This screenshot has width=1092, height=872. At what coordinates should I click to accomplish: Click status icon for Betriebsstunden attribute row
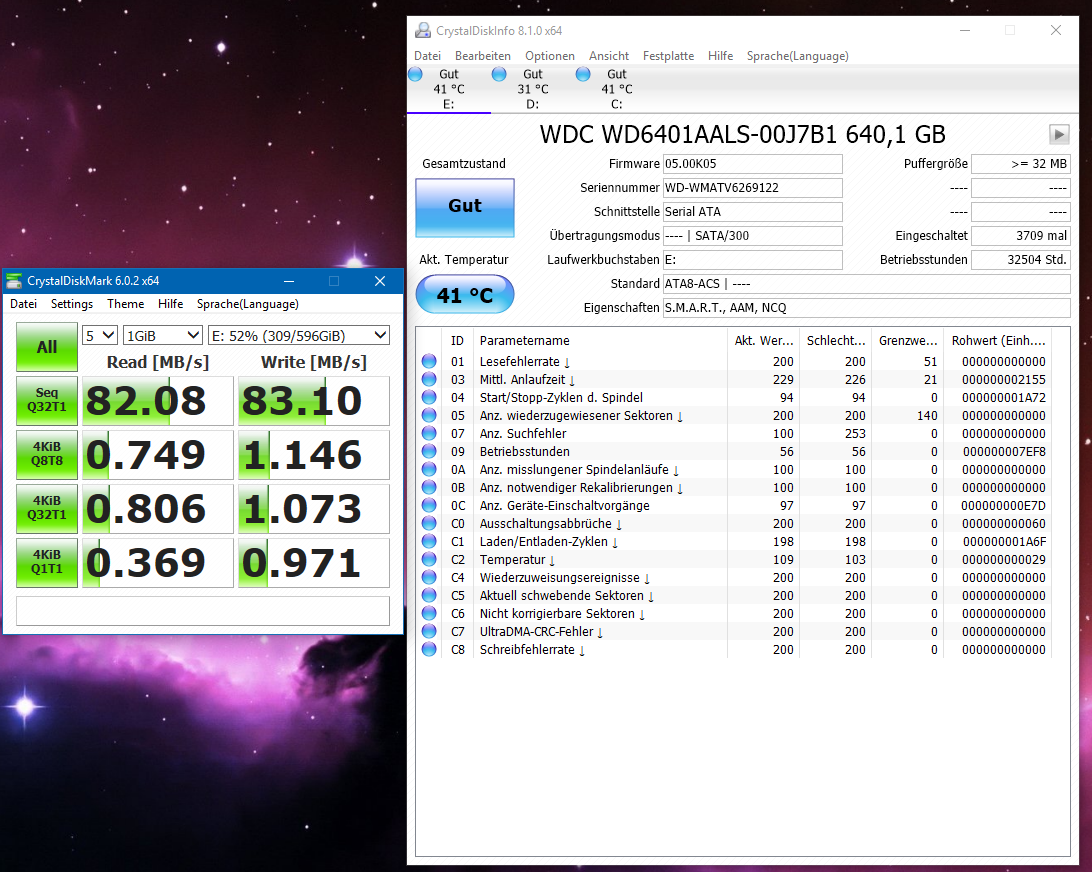[429, 451]
